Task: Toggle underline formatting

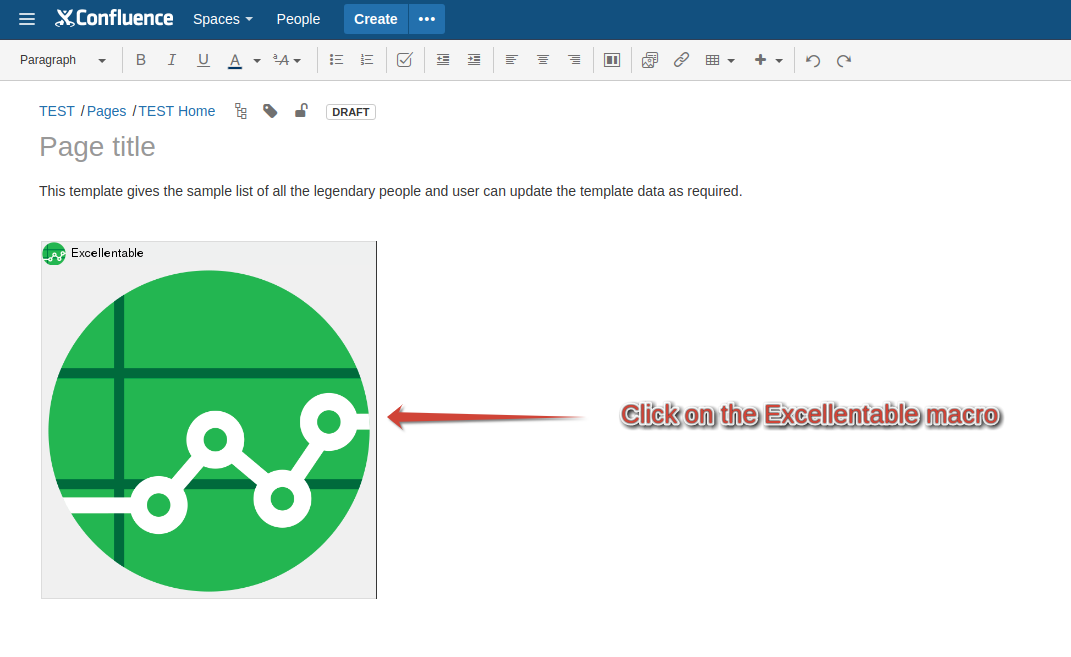Action: (x=203, y=60)
